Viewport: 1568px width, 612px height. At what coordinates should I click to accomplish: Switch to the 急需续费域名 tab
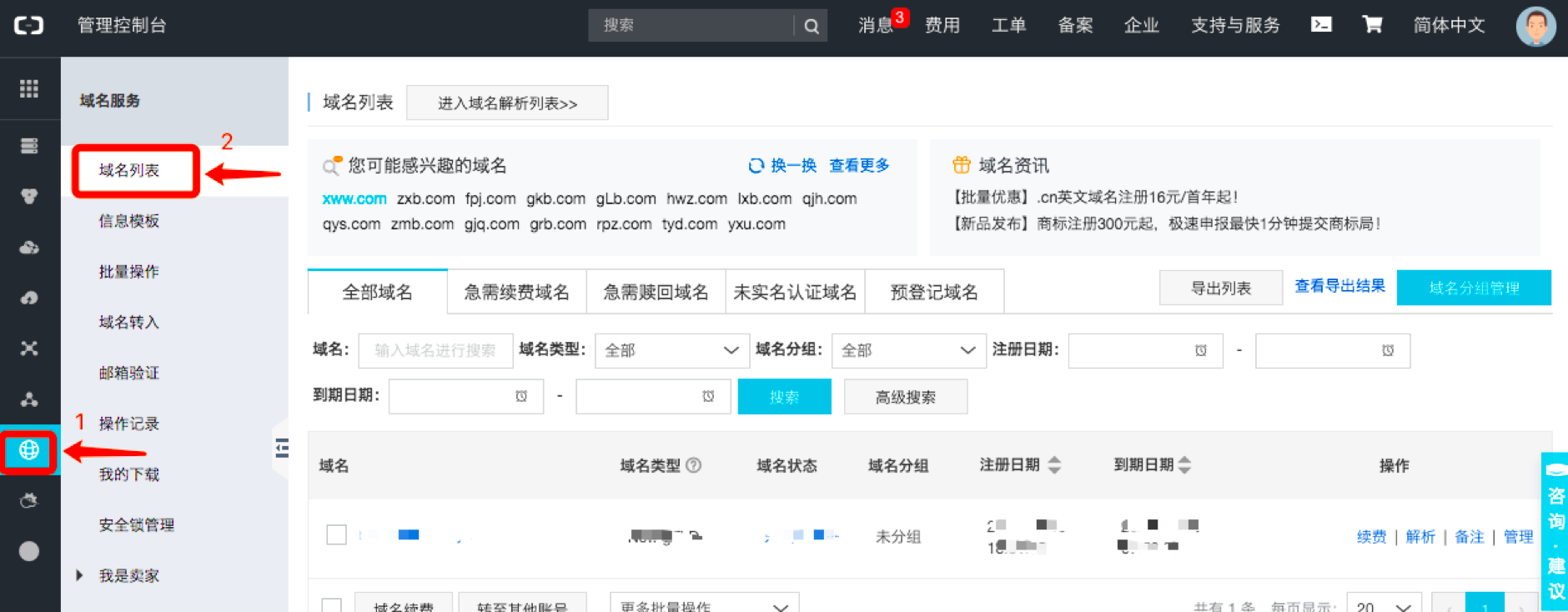coord(517,292)
